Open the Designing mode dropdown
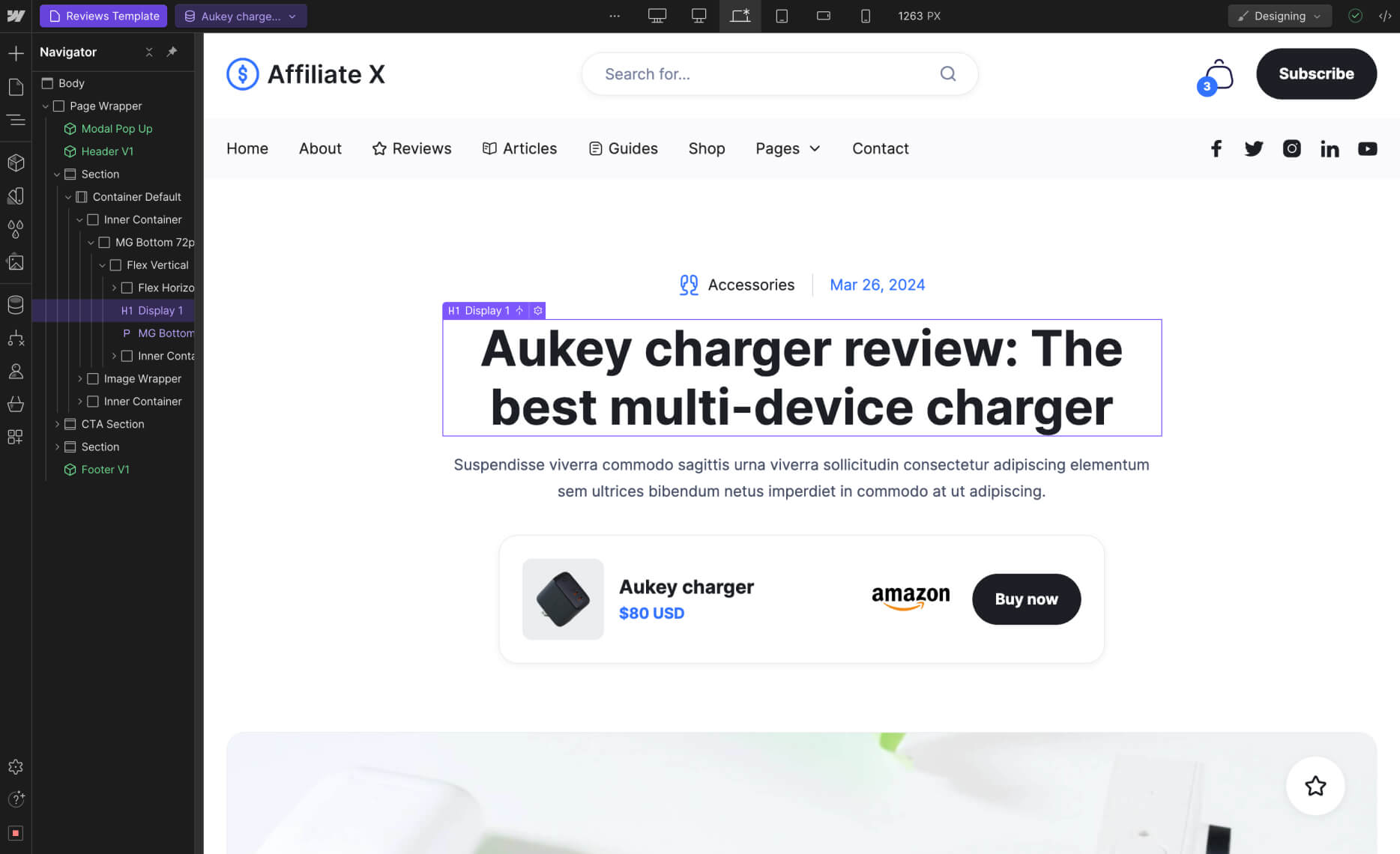The height and width of the screenshot is (854, 1400). click(1279, 16)
